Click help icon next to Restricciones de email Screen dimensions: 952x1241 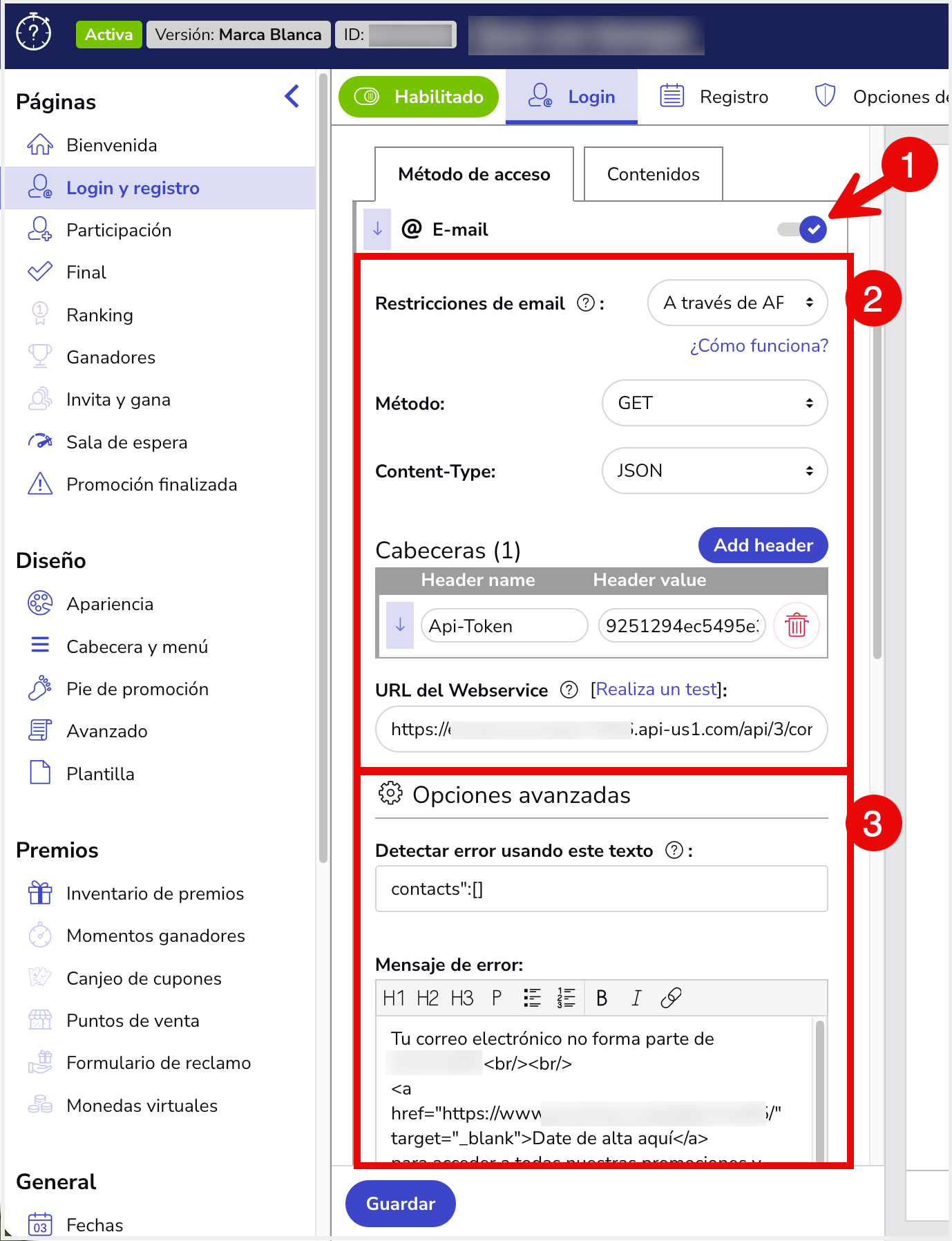click(585, 303)
